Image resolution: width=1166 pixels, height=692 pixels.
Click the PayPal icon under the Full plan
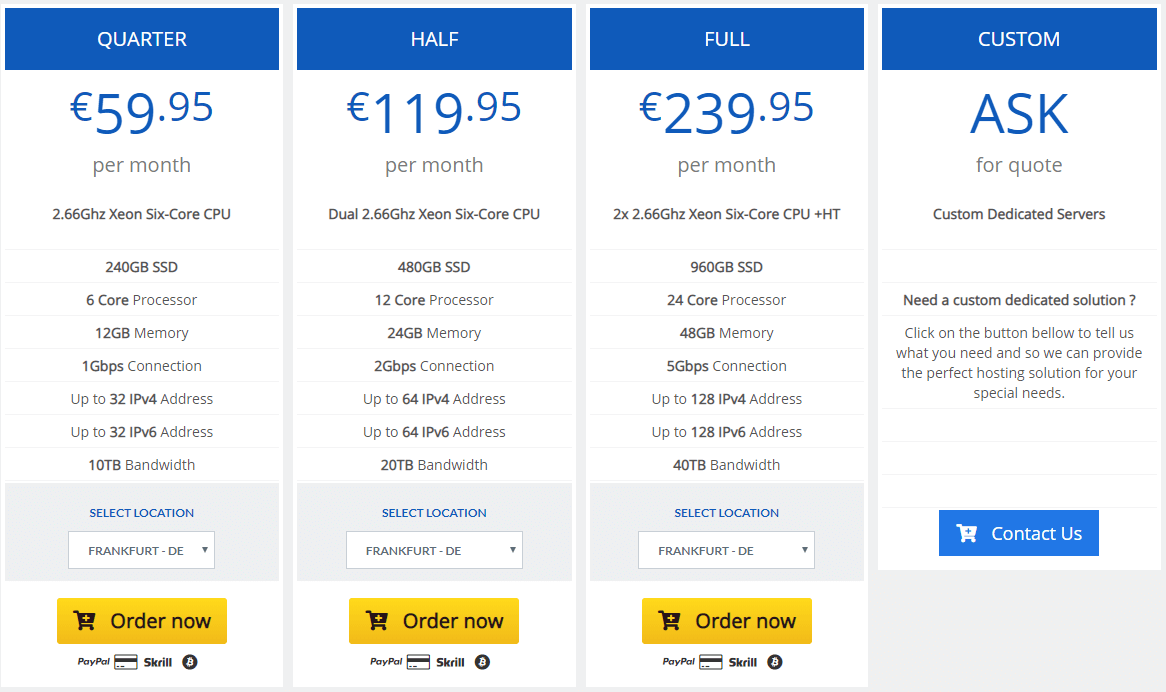click(679, 662)
